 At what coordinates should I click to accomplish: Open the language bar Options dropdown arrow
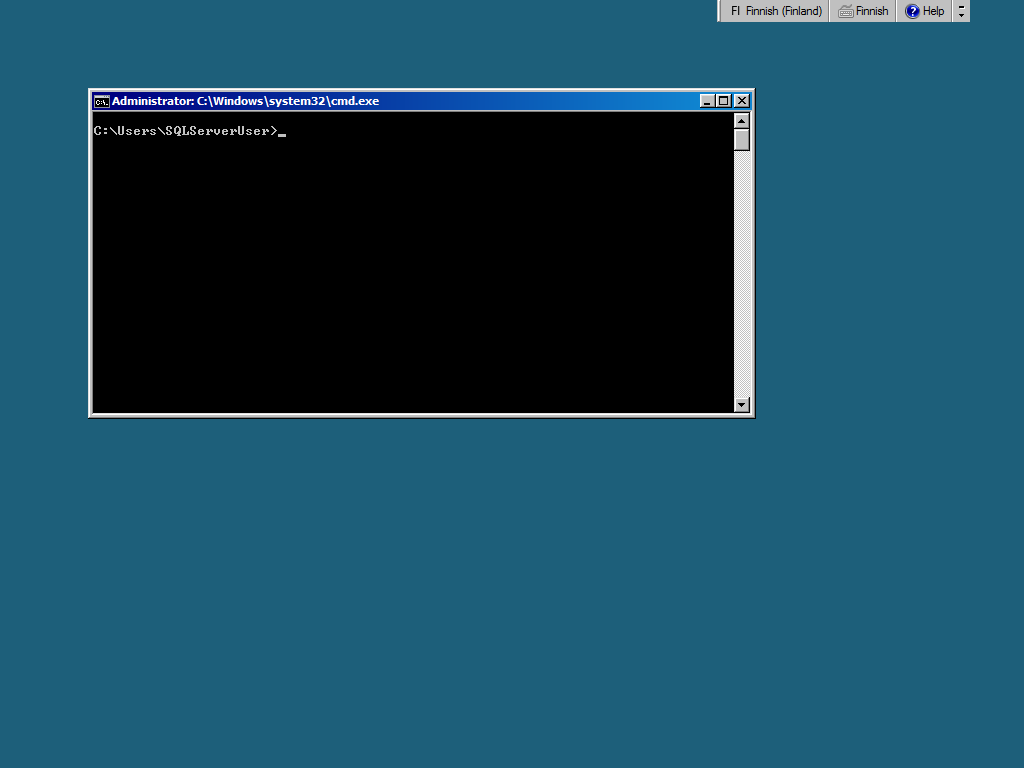pos(961,16)
